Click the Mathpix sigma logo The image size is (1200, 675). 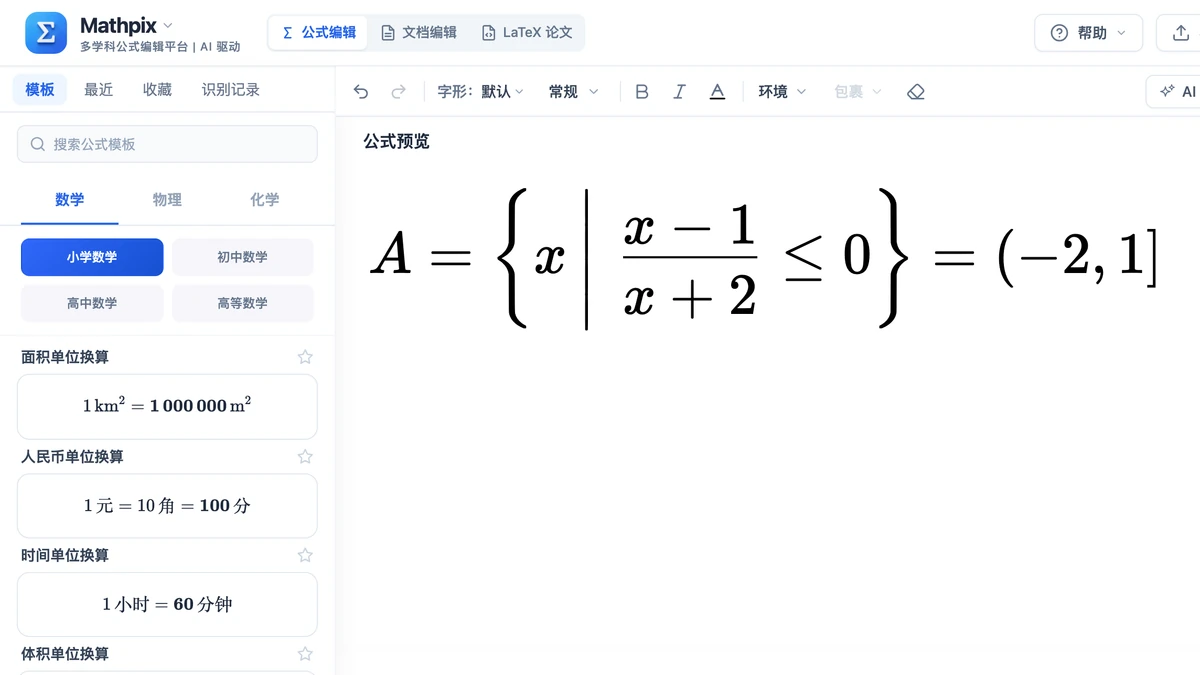[46, 33]
